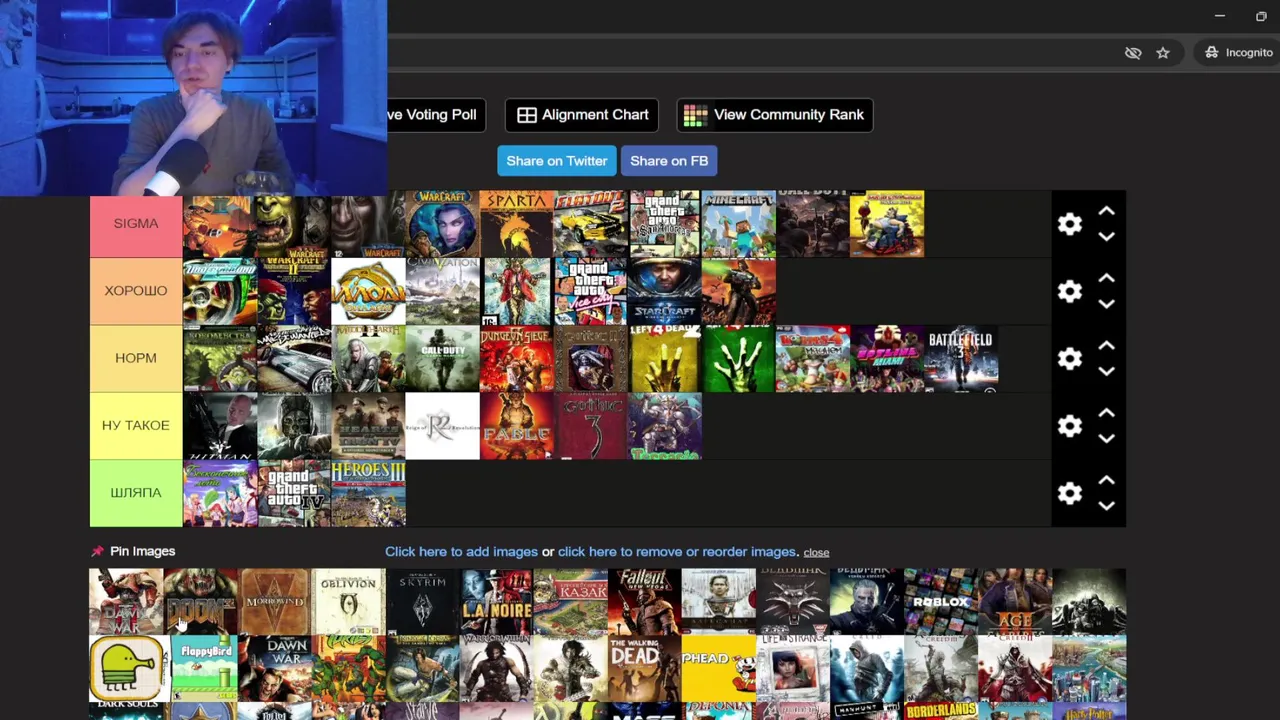Click the remove or reorder images link
The height and width of the screenshot is (720, 1280).
pos(677,552)
